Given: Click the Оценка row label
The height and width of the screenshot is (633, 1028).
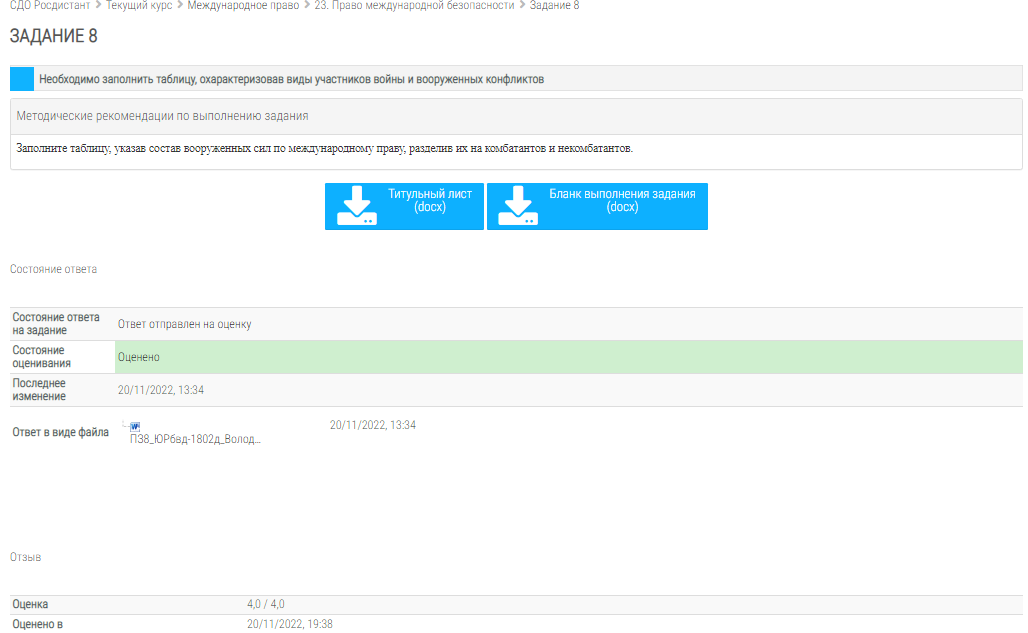Looking at the screenshot, I should 30,604.
